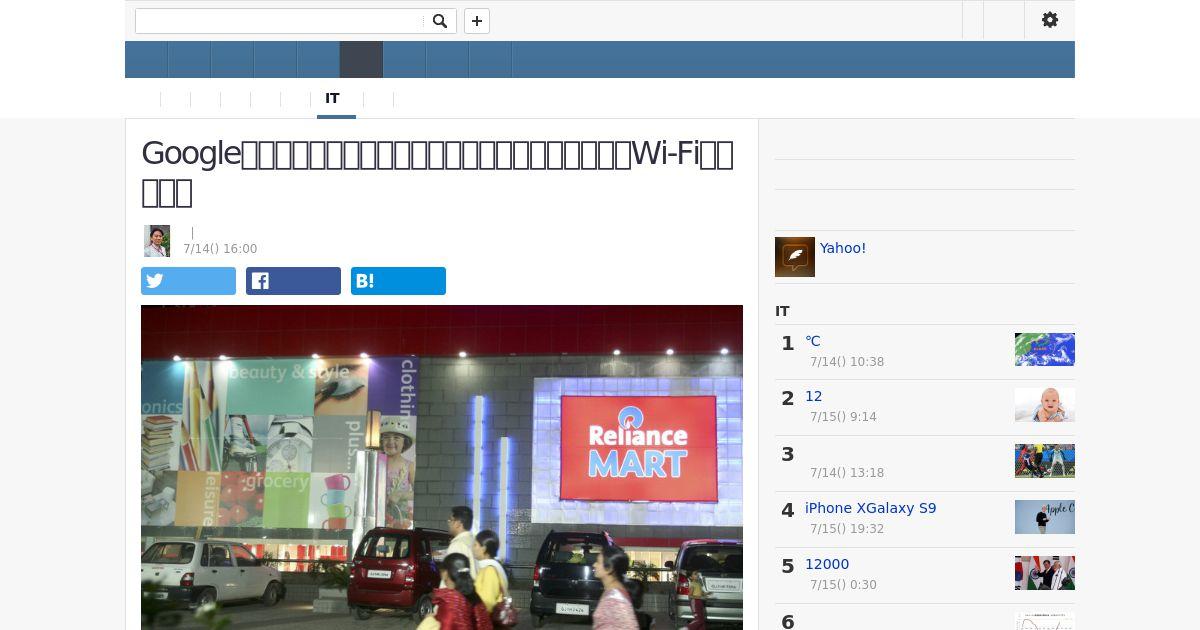Bookmark the article with Hatena B! button
The height and width of the screenshot is (630, 1200).
[398, 281]
